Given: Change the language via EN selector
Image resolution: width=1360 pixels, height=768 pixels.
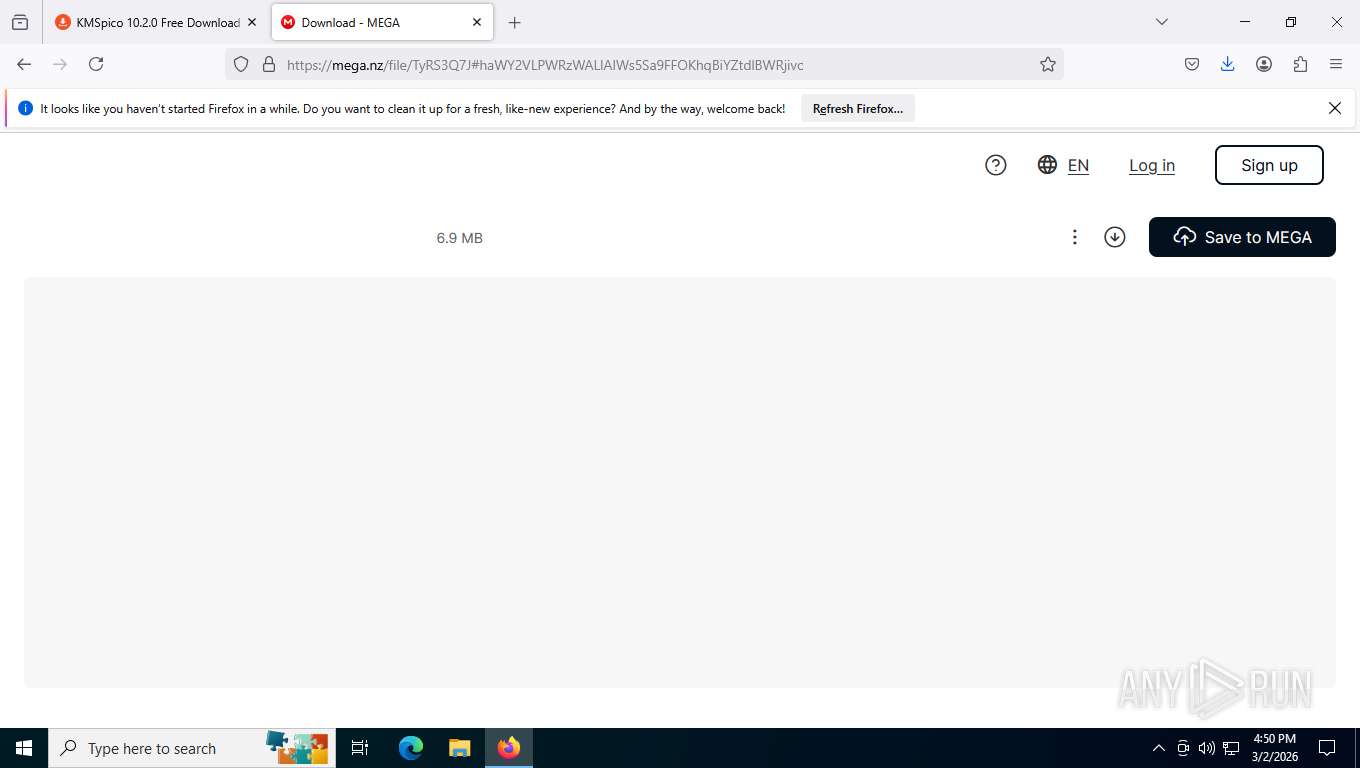Looking at the screenshot, I should (1064, 165).
